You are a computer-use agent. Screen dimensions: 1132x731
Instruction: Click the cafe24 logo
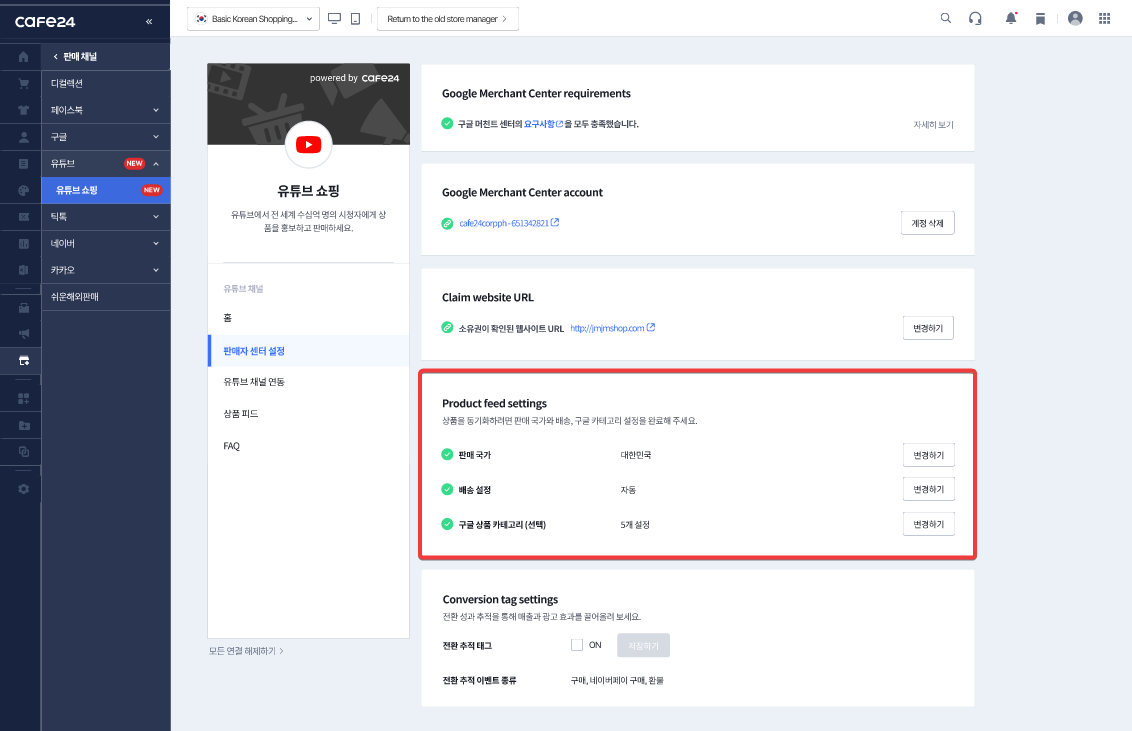45,22
